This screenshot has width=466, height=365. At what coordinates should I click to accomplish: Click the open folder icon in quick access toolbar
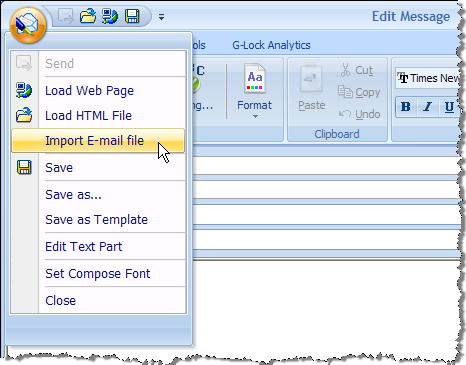point(88,16)
